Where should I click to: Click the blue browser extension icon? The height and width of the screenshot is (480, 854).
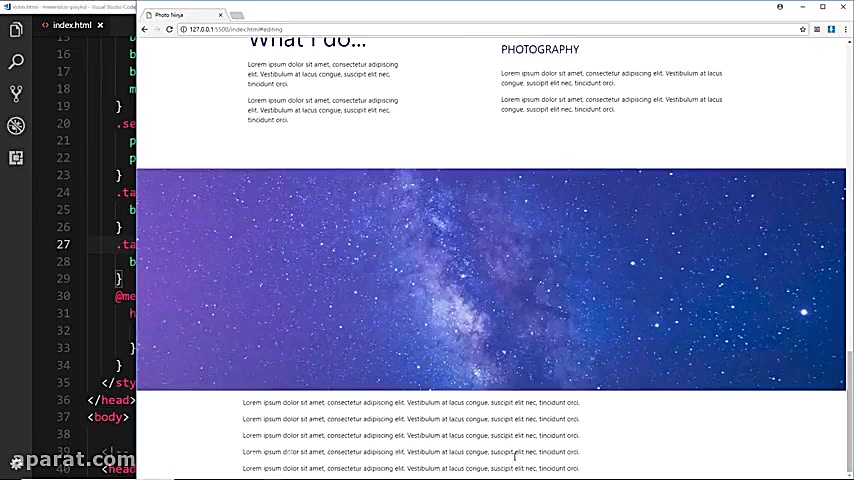tap(831, 29)
